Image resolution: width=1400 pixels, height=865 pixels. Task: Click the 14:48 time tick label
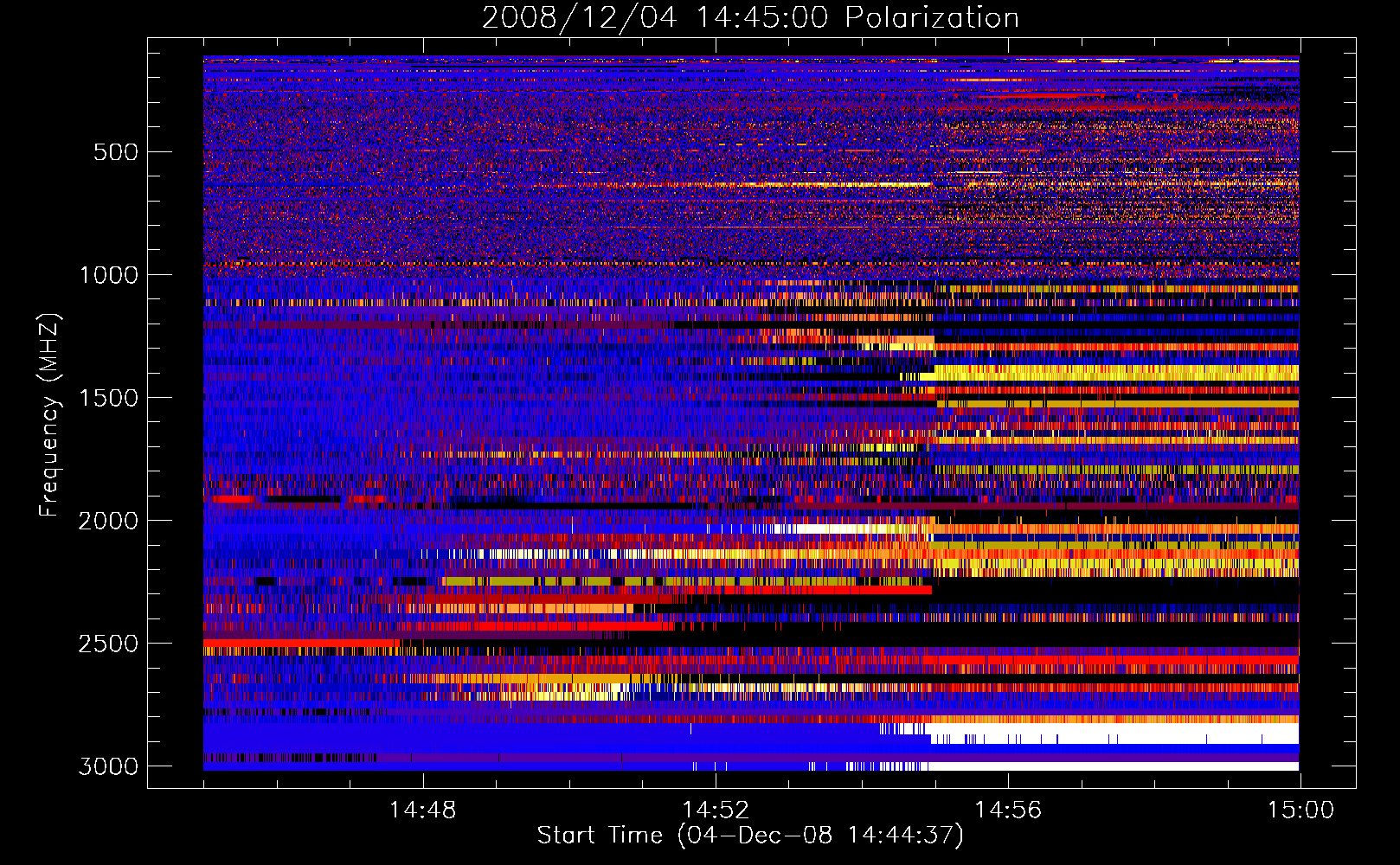pyautogui.click(x=423, y=811)
